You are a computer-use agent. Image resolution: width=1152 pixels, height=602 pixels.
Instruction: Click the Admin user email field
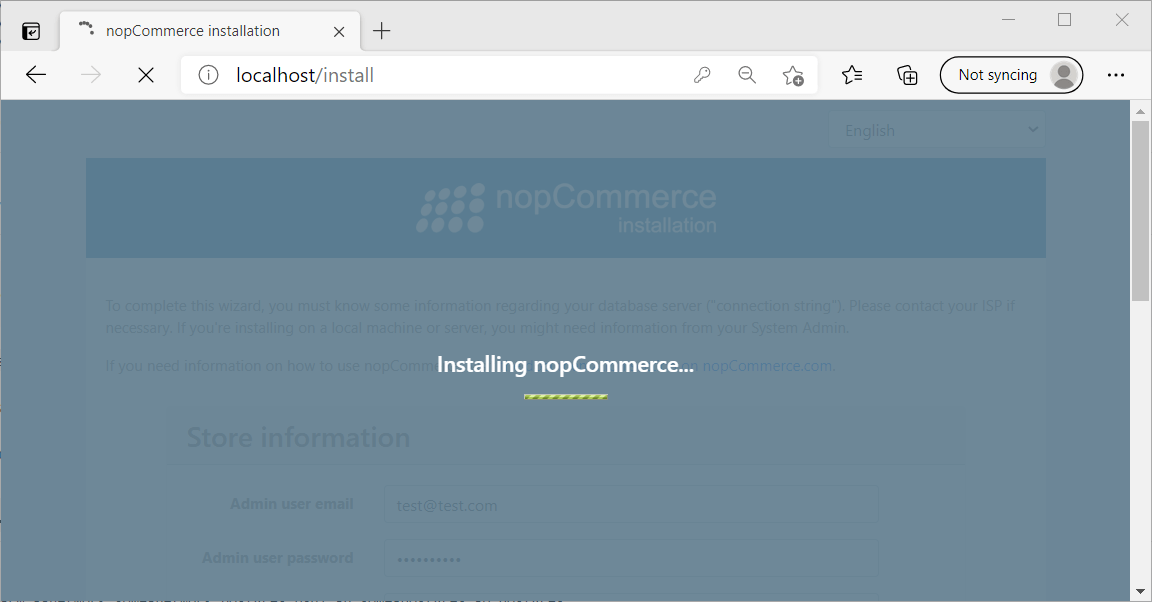coord(631,504)
